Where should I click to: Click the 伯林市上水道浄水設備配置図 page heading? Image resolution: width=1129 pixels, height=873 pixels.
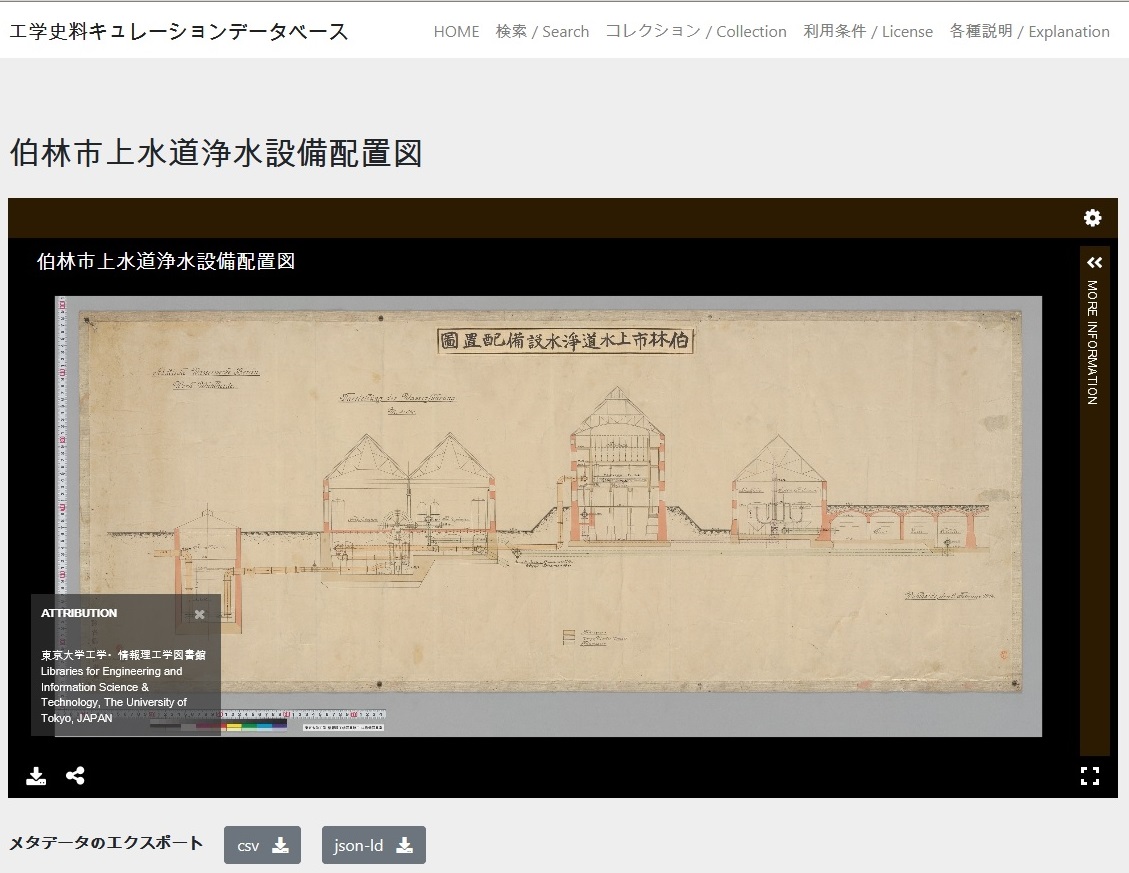[x=216, y=153]
